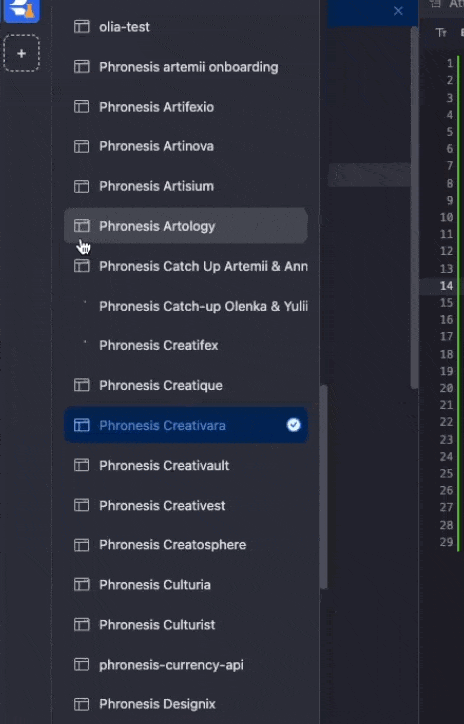Click the checkmark on Phronesis Creativara
Screen dimensions: 464x724
pos(294,425)
